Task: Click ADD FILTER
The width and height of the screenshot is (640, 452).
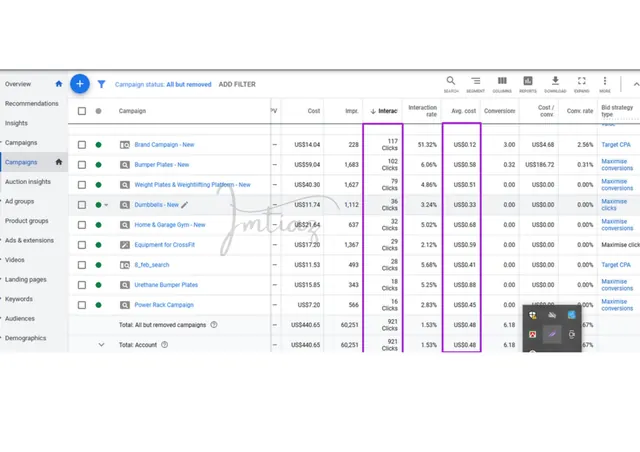Action: point(237,84)
